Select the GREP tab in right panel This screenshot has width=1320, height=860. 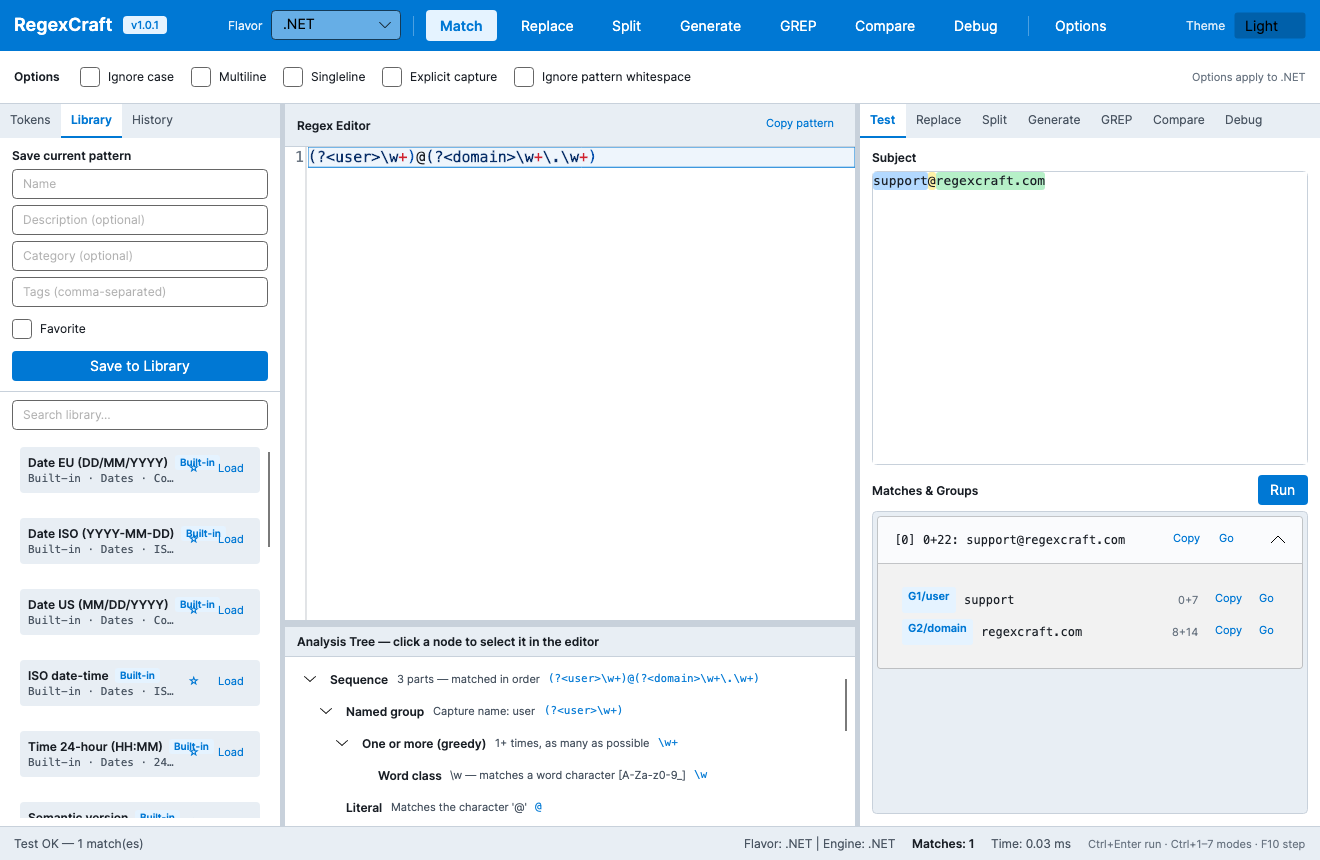click(x=1116, y=120)
